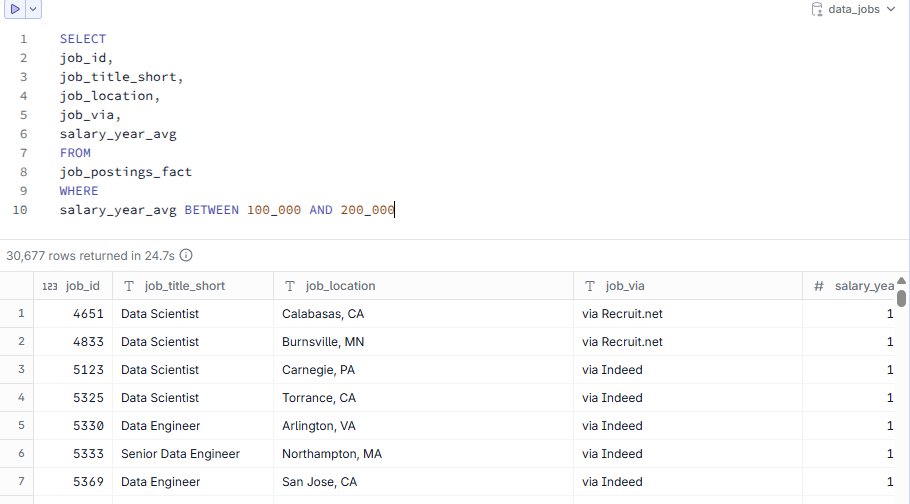Place cursor on job_postings_fact in editor
Image resolution: width=910 pixels, height=504 pixels.
[x=125, y=172]
